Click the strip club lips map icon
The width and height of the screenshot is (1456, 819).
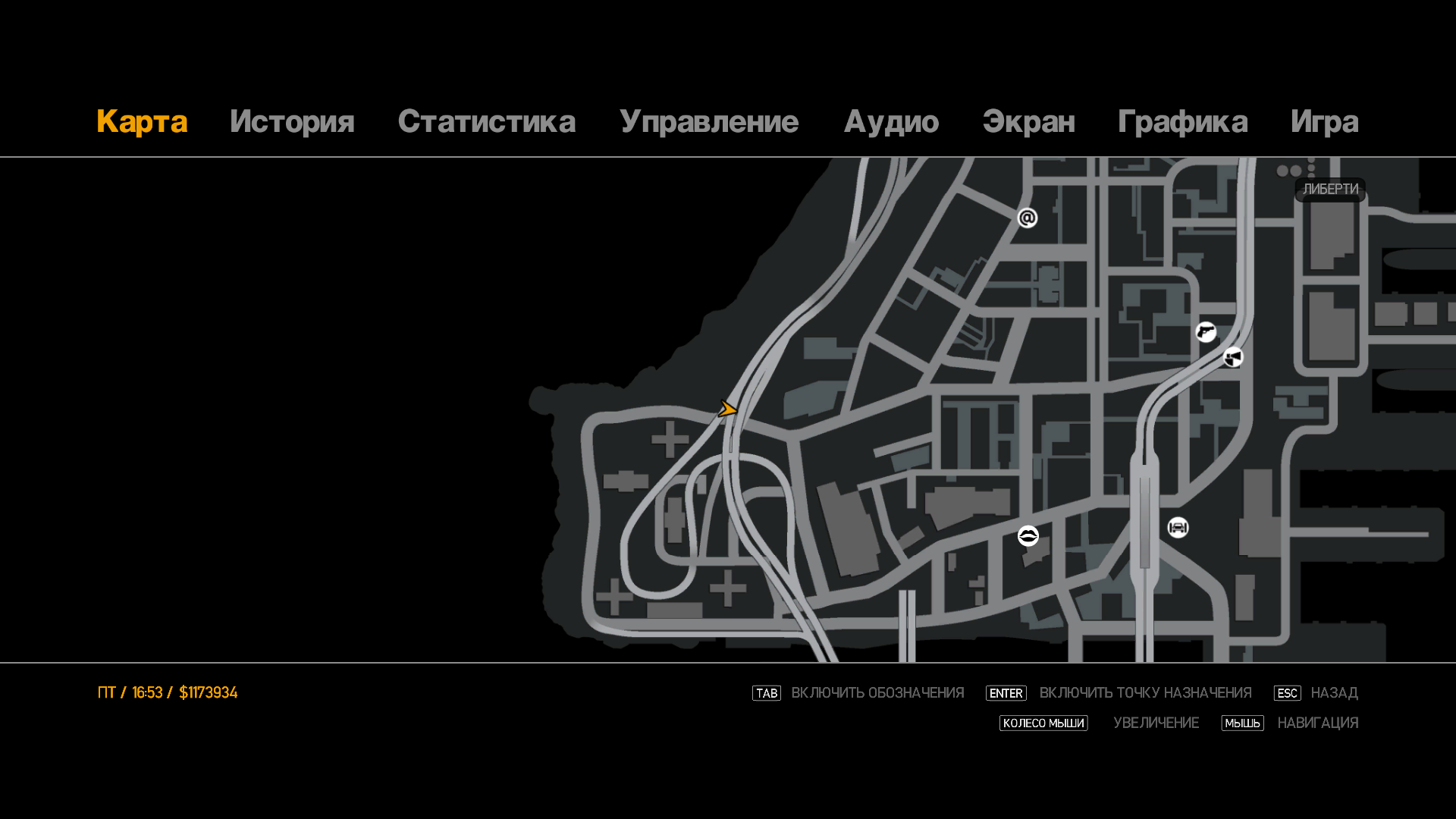[x=1028, y=536]
